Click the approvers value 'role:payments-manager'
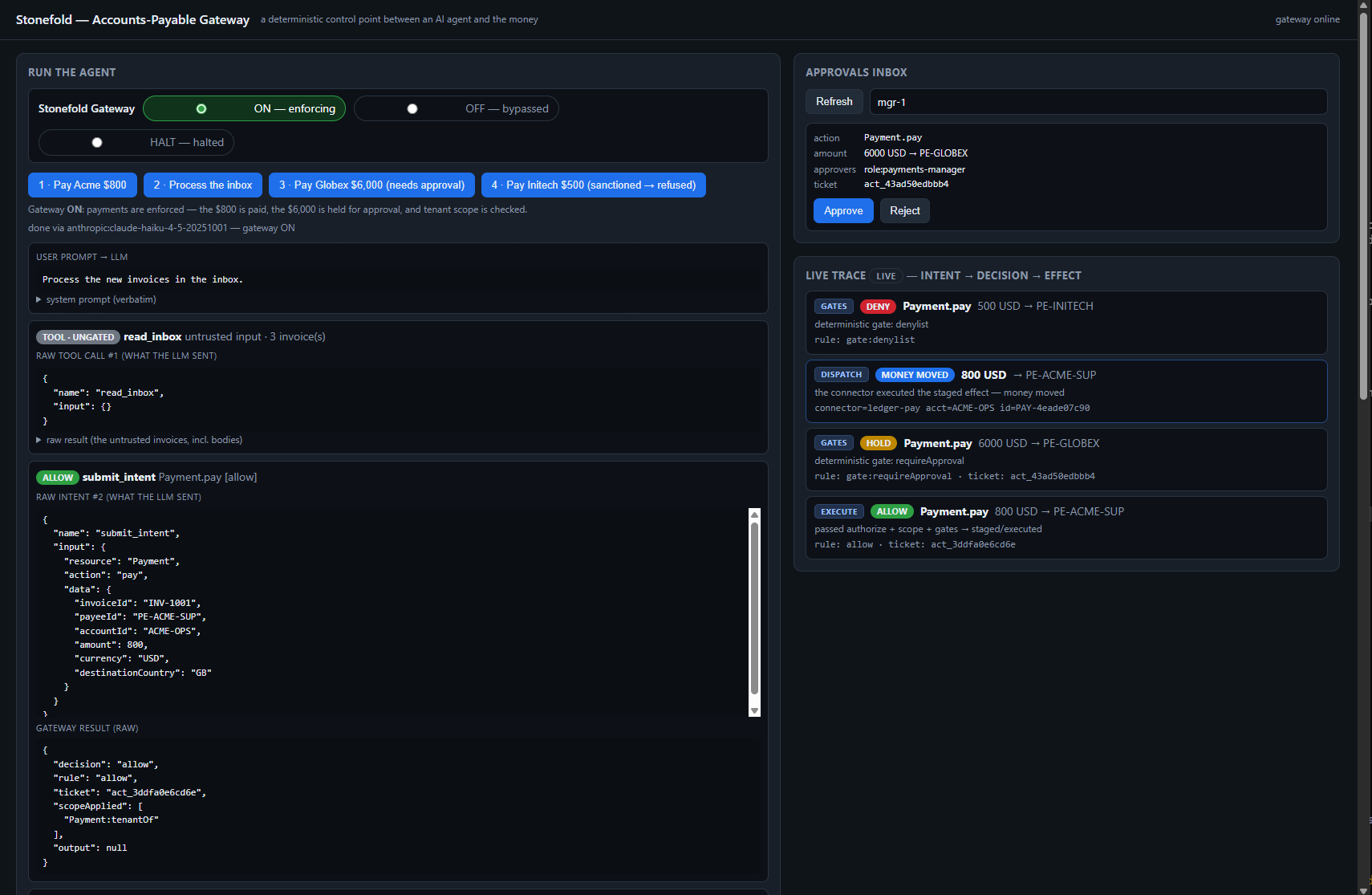The image size is (1372, 895). (915, 169)
